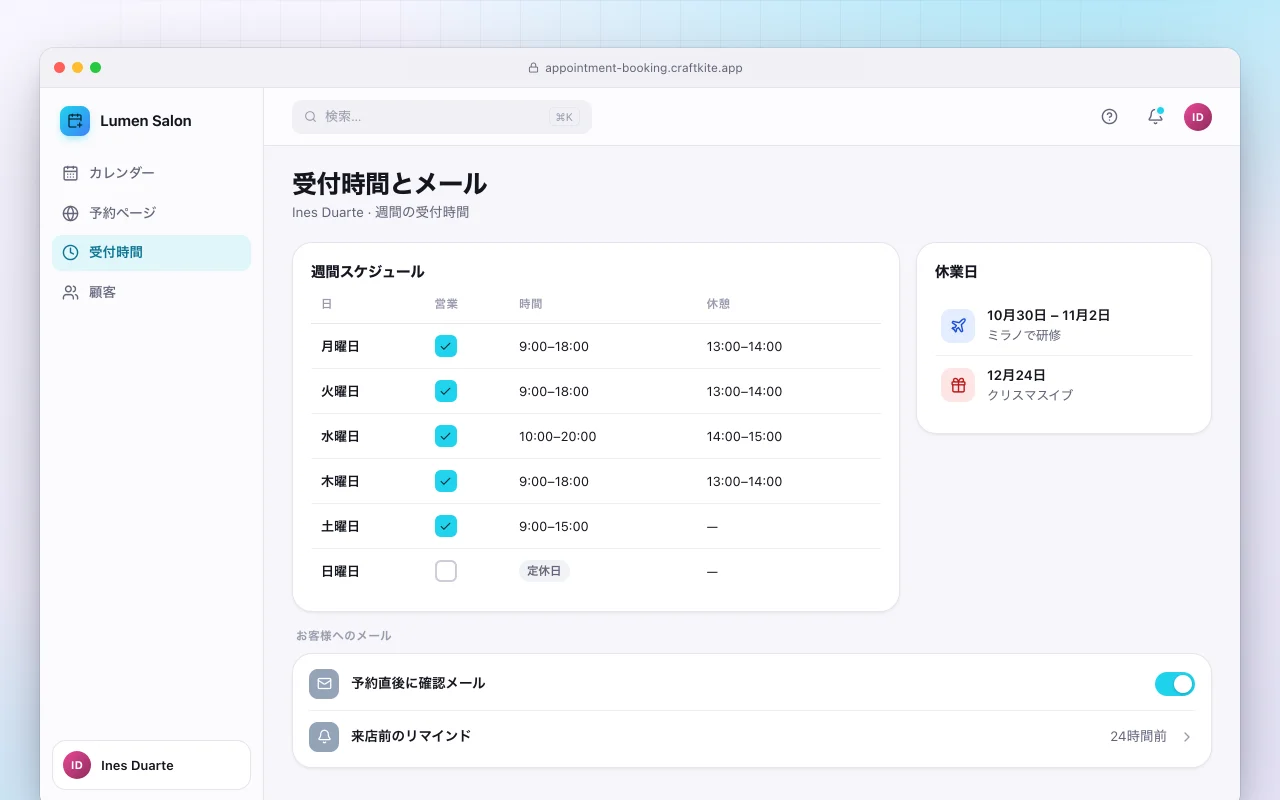Click 水曜日 break 14:00–15:00
The image size is (1280, 800).
click(x=745, y=437)
